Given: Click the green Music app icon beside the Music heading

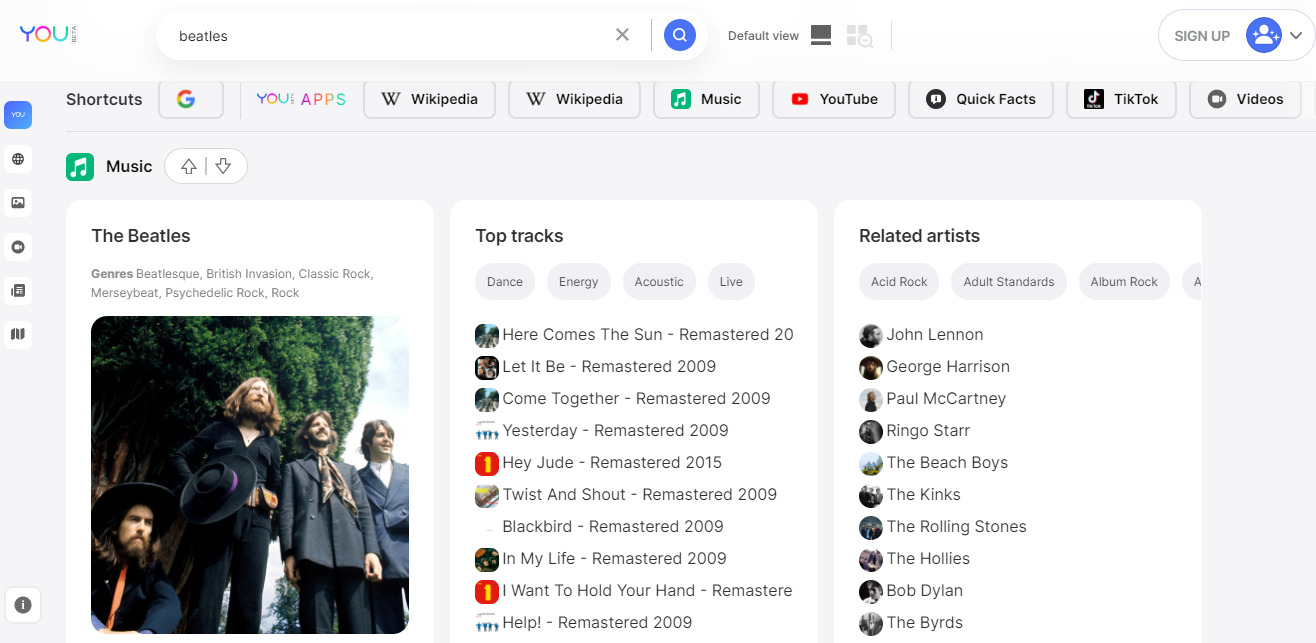Looking at the screenshot, I should 80,166.
